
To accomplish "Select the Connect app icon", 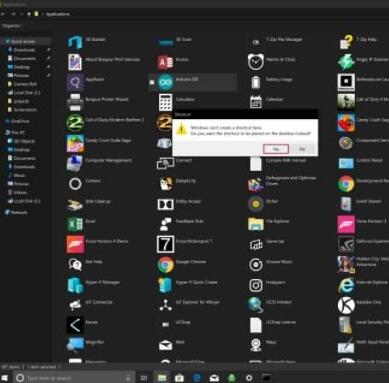I will (165, 163).
